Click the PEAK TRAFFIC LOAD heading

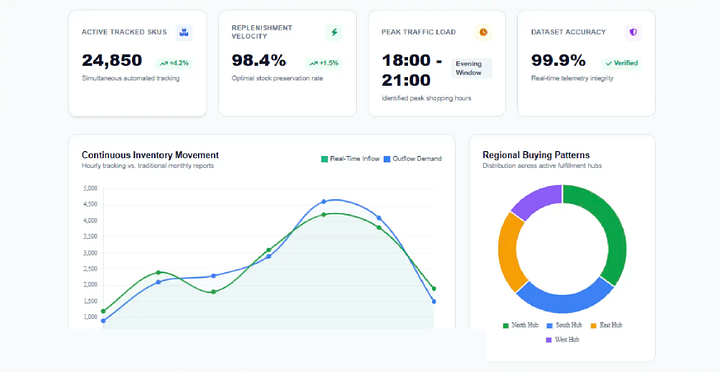click(x=419, y=32)
